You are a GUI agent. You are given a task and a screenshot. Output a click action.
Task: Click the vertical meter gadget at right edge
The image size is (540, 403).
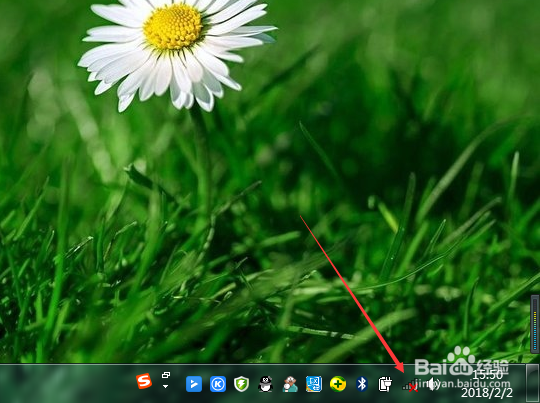coord(535,324)
